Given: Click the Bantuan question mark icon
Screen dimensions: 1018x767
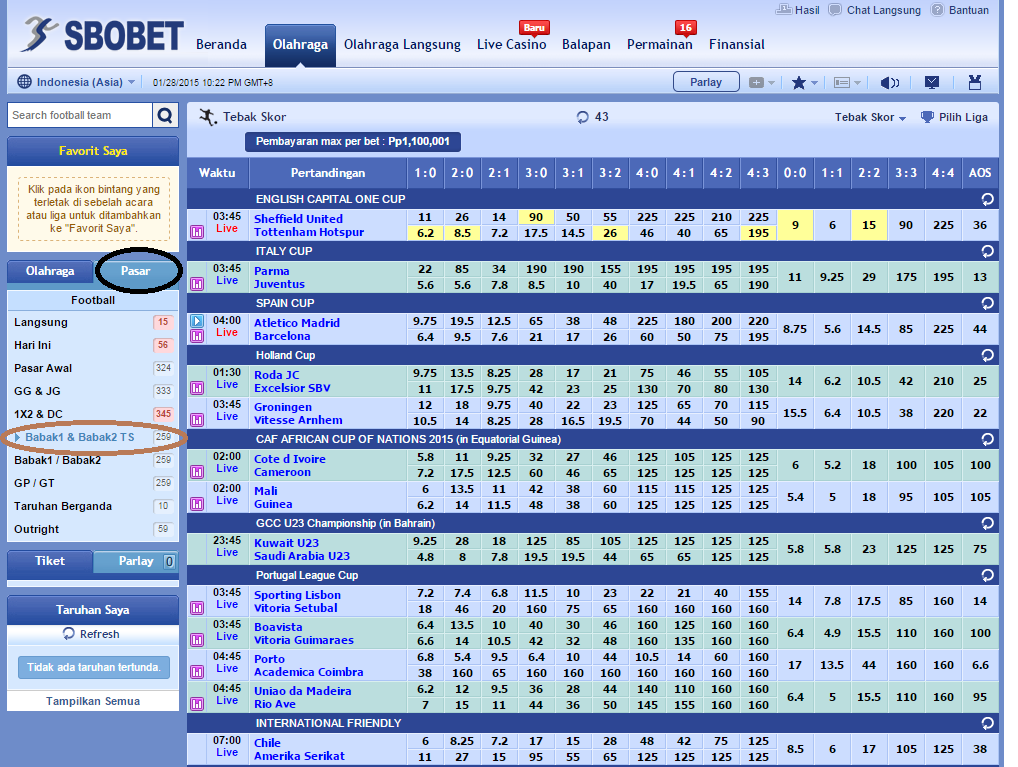Looking at the screenshot, I should coord(937,10).
